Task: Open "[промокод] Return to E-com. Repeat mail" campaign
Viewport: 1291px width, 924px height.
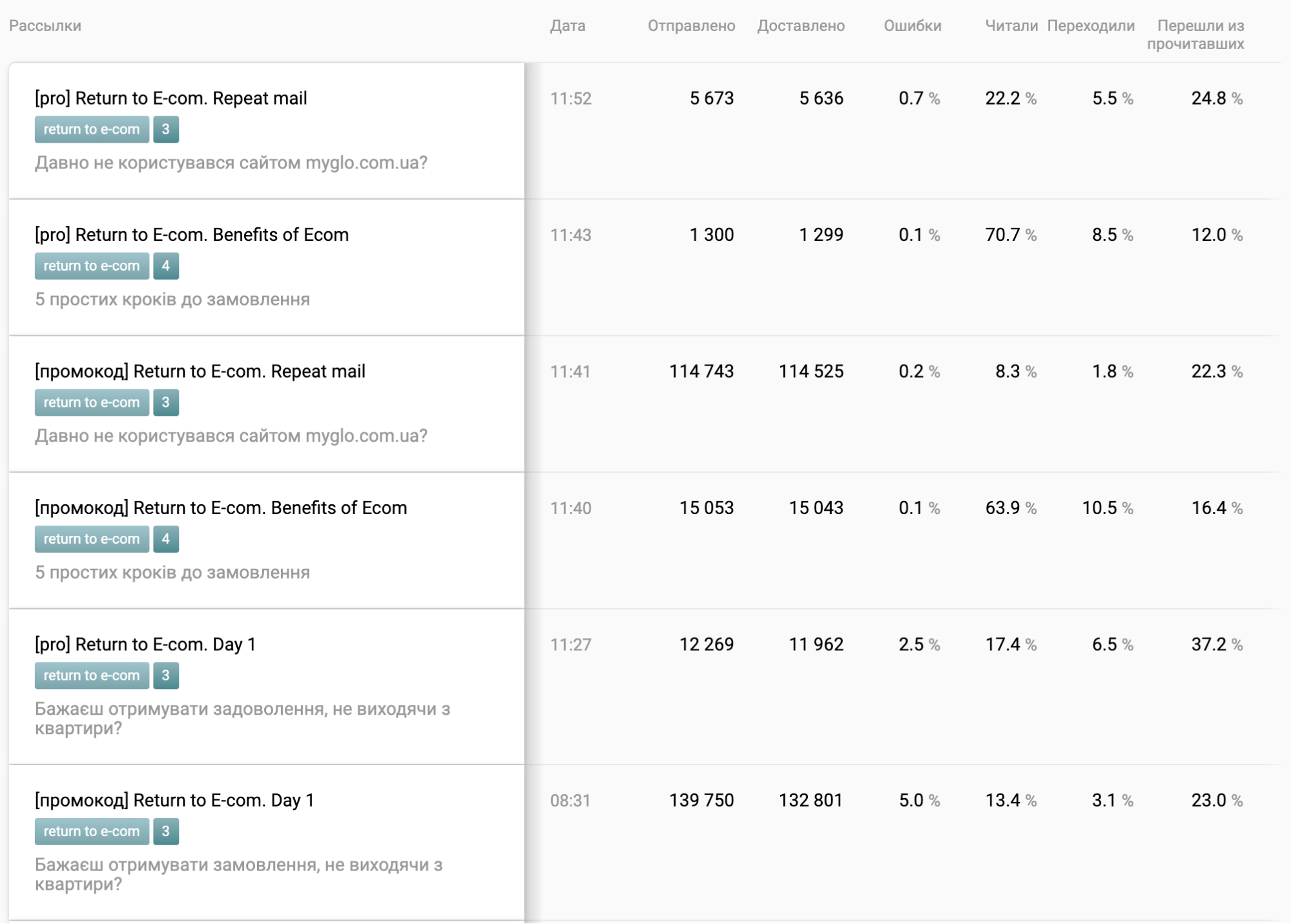Action: pyautogui.click(x=200, y=371)
